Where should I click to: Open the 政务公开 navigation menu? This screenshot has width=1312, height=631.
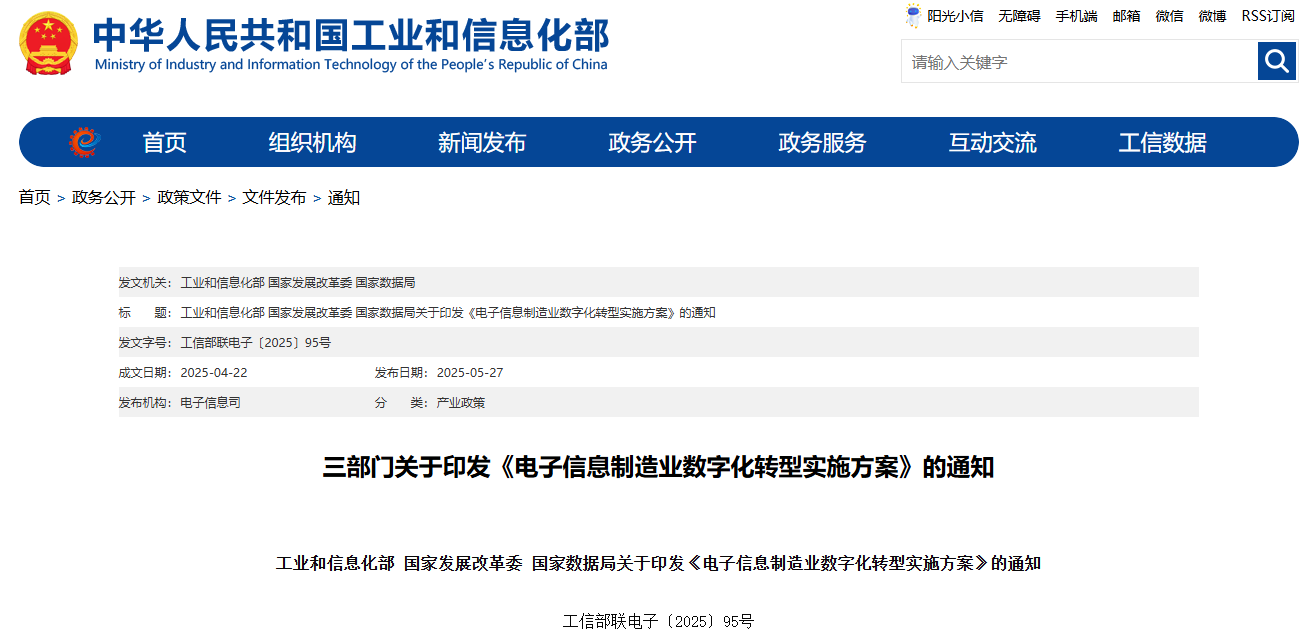coord(650,142)
